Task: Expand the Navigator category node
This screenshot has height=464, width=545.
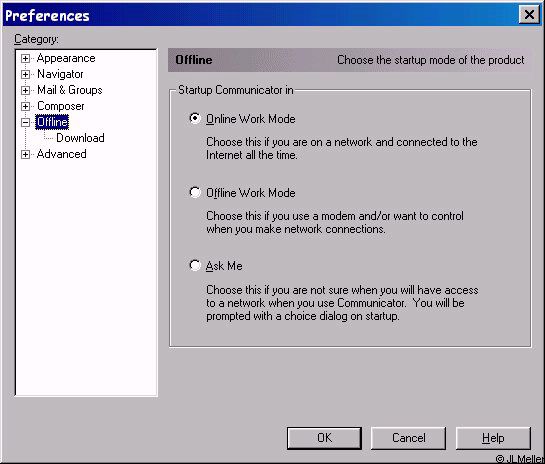Action: 25,74
